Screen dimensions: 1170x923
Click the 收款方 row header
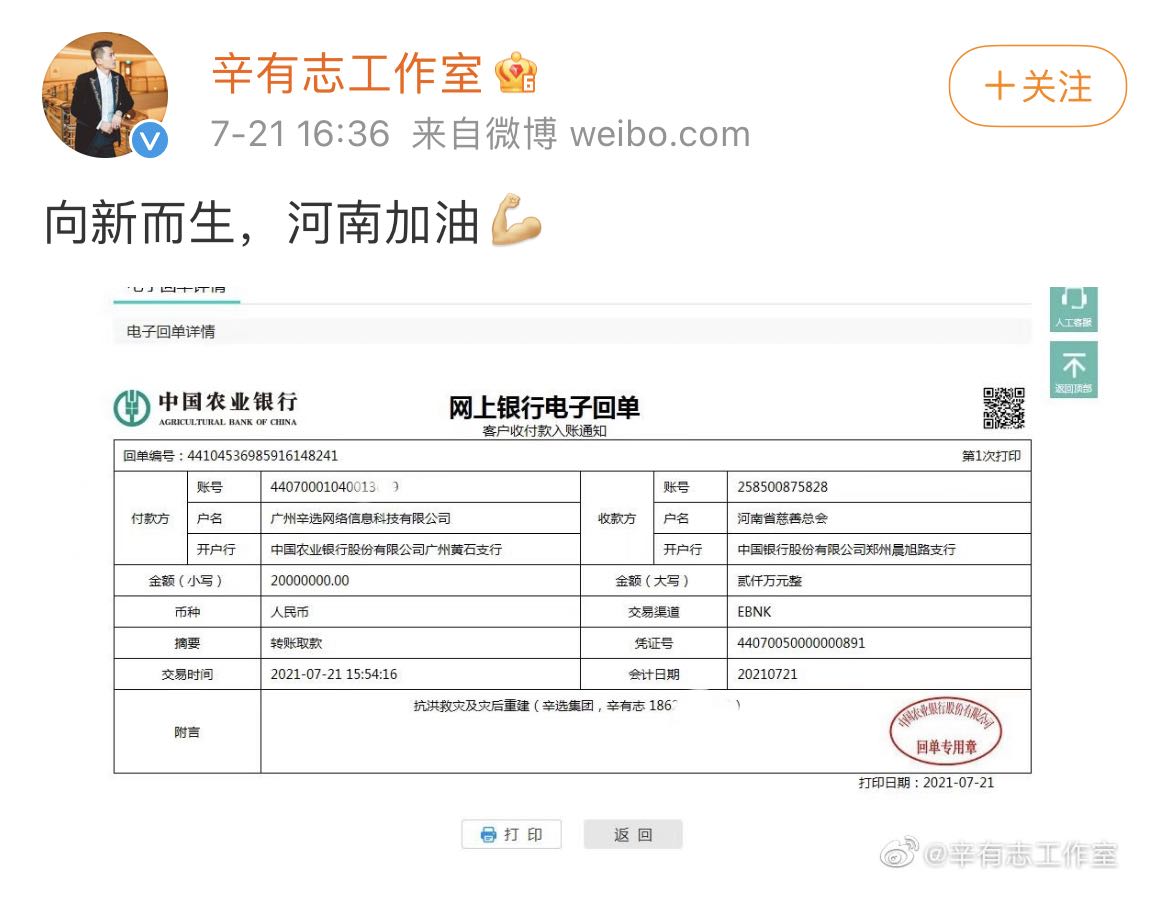click(x=616, y=519)
